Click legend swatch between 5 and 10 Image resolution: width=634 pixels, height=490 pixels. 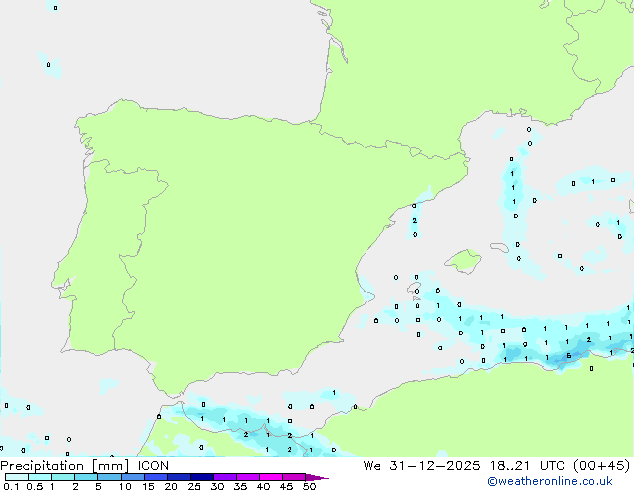109,477
